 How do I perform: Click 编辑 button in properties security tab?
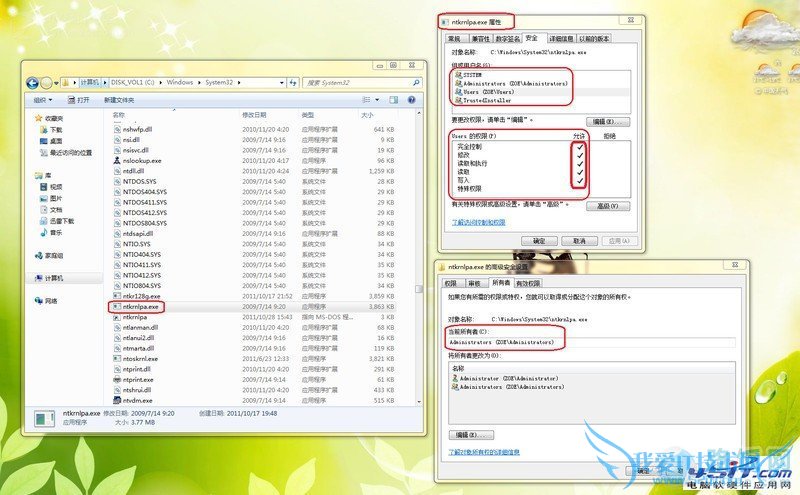(608, 121)
